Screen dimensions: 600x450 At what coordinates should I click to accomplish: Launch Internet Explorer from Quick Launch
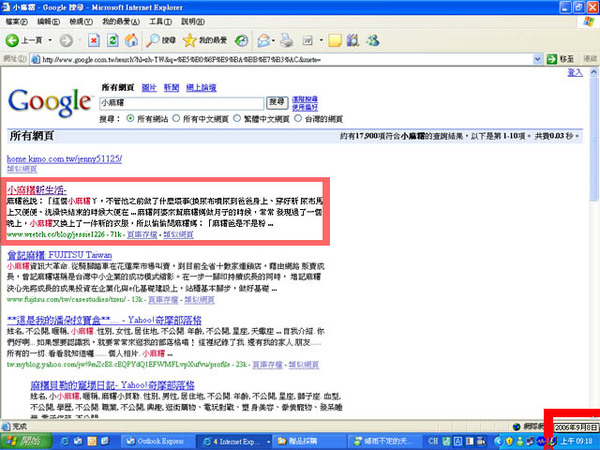tap(65, 441)
